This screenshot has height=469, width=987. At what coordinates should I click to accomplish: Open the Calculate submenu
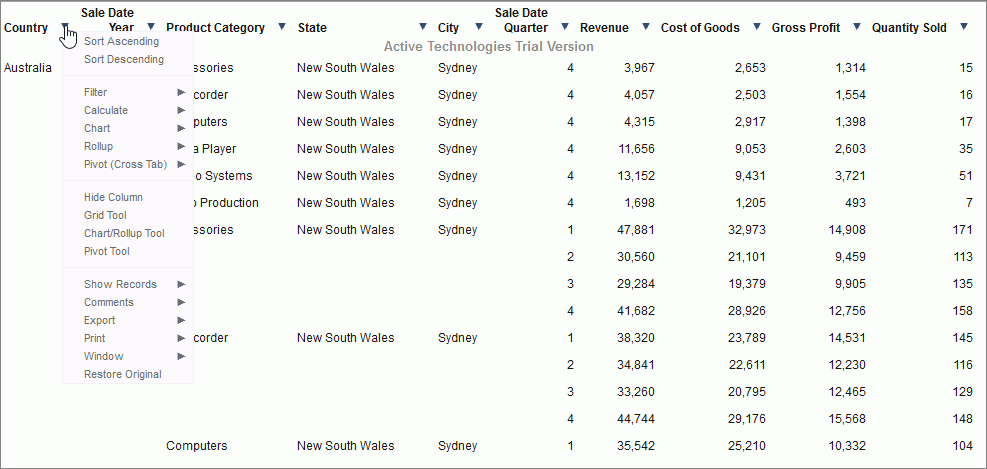[x=106, y=111]
